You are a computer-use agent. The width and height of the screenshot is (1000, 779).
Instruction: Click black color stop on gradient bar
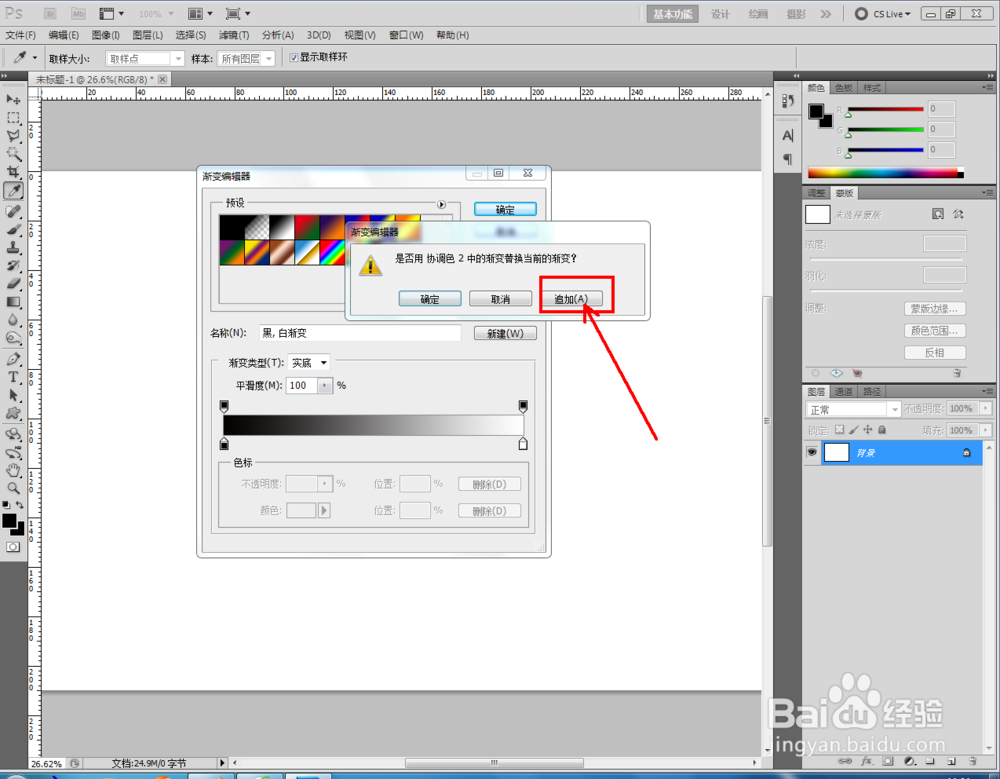click(224, 443)
